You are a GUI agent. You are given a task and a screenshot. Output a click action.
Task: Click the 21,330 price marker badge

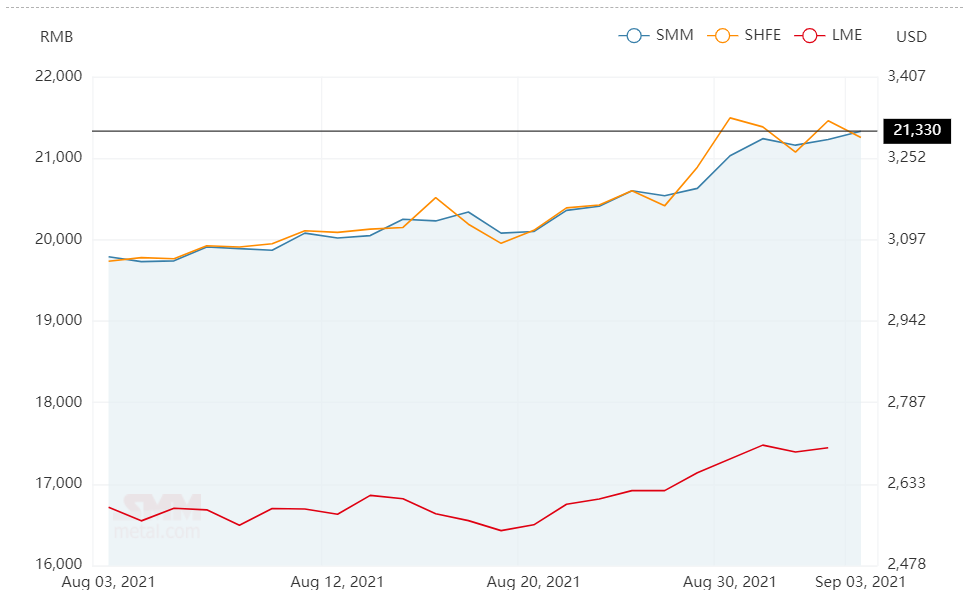917,131
